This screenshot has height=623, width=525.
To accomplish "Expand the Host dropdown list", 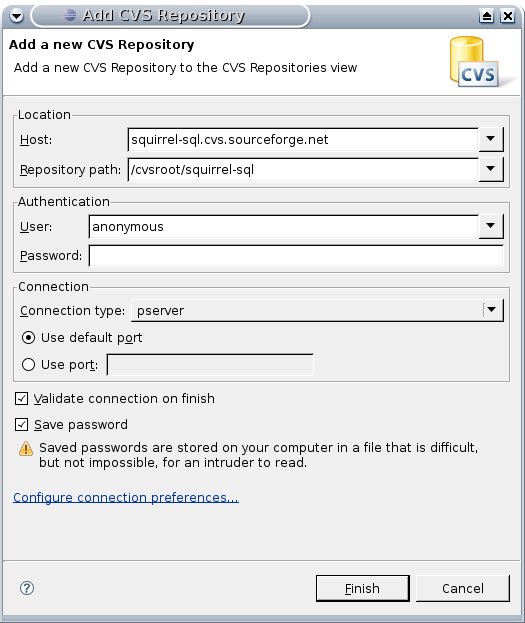I will point(491,139).
